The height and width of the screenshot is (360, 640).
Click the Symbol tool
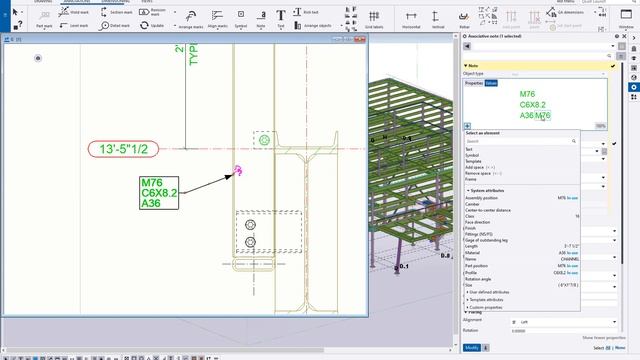[241, 19]
